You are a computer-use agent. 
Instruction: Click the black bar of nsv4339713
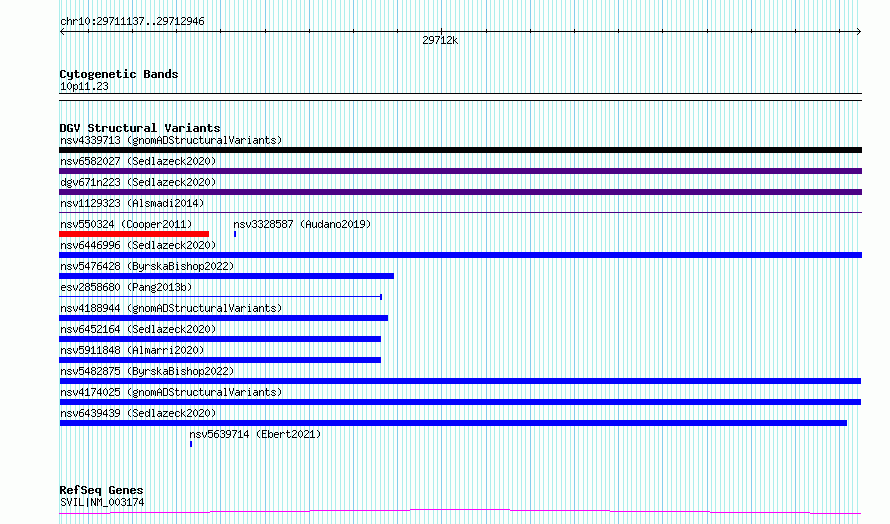(460, 150)
